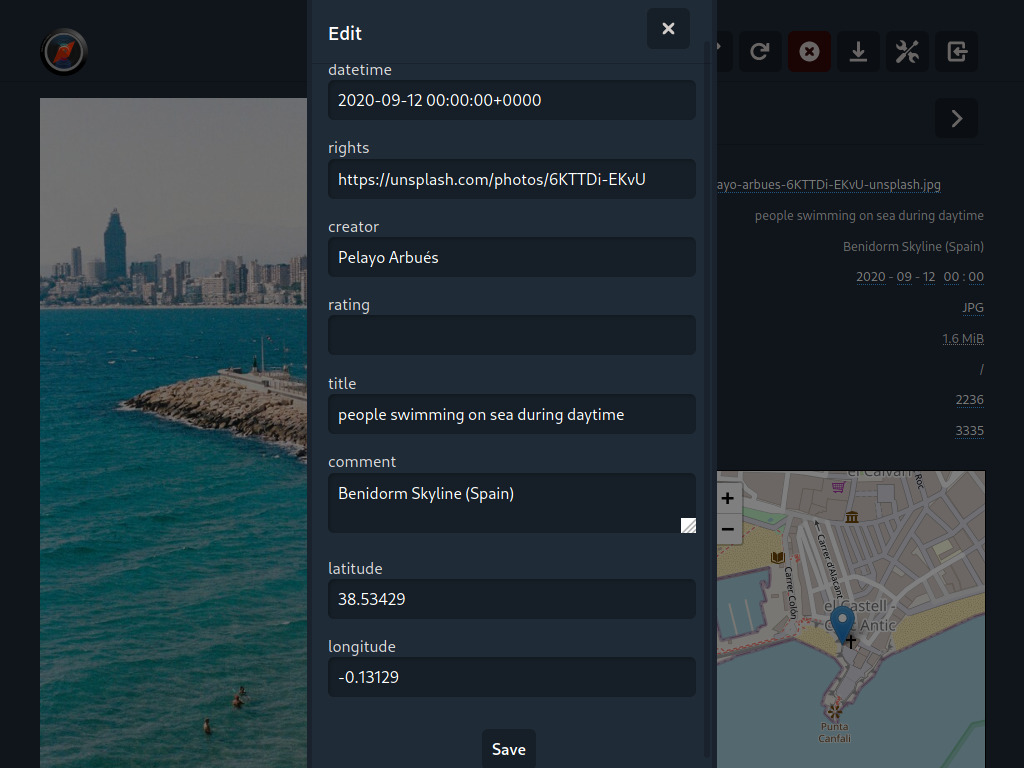Click the rights URL input field
The image size is (1024, 768).
point(512,179)
